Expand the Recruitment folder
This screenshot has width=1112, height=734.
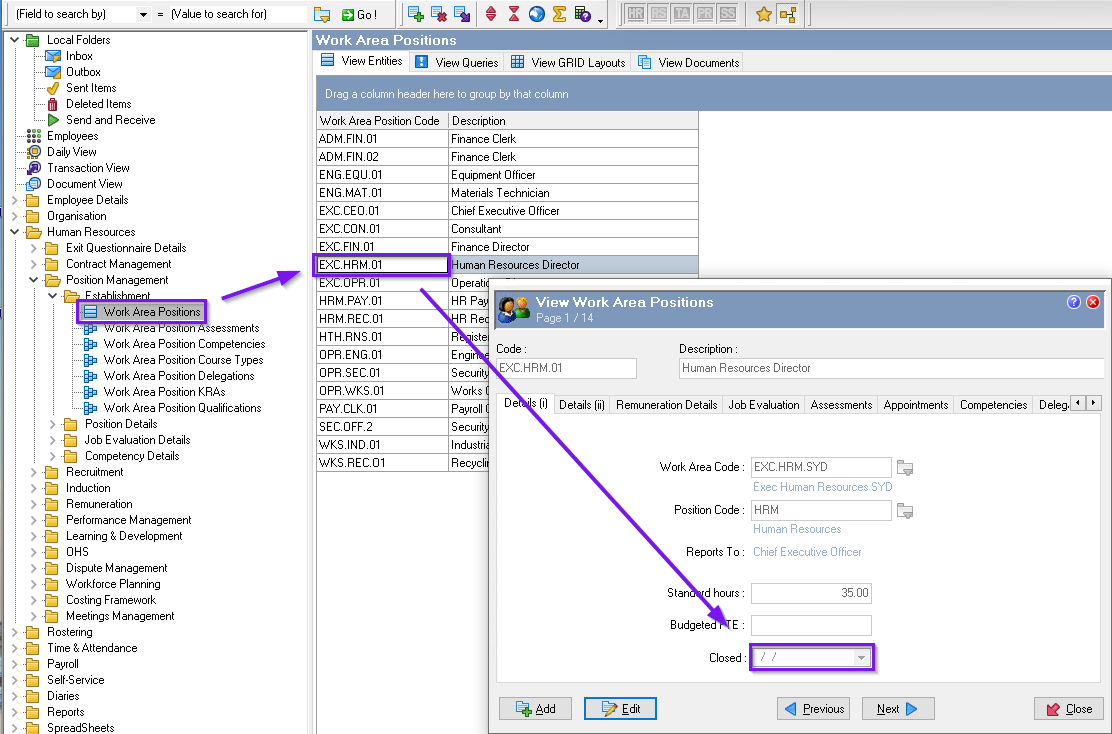[x=33, y=472]
